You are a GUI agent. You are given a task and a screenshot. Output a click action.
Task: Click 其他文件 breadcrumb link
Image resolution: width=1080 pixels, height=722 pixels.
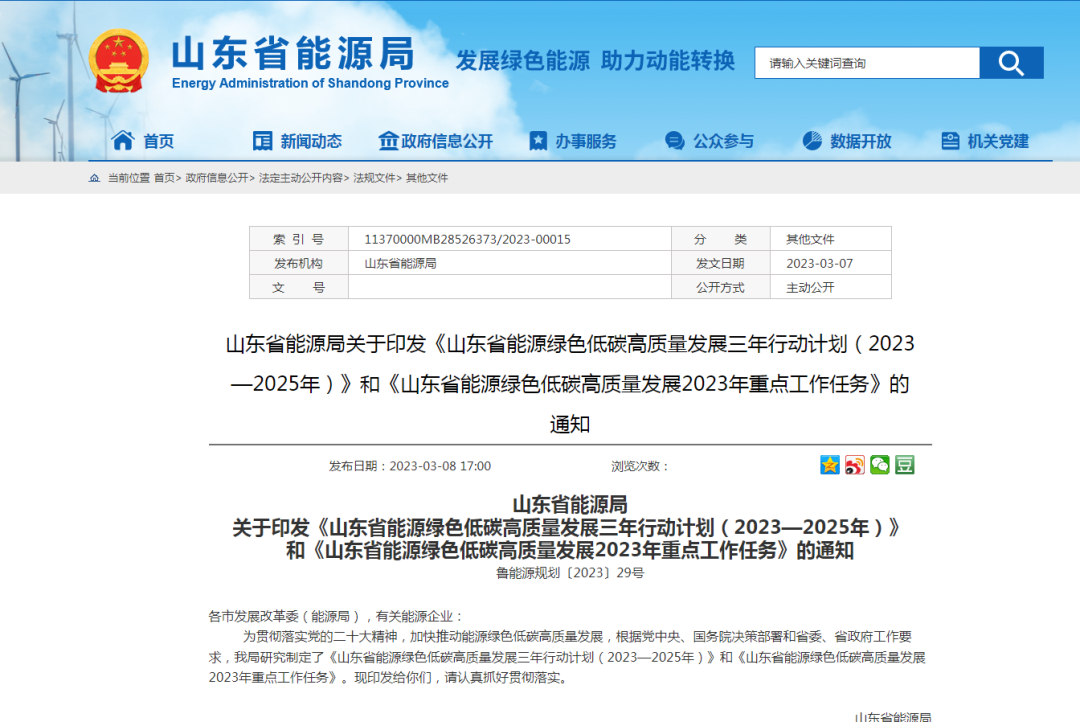tap(427, 178)
